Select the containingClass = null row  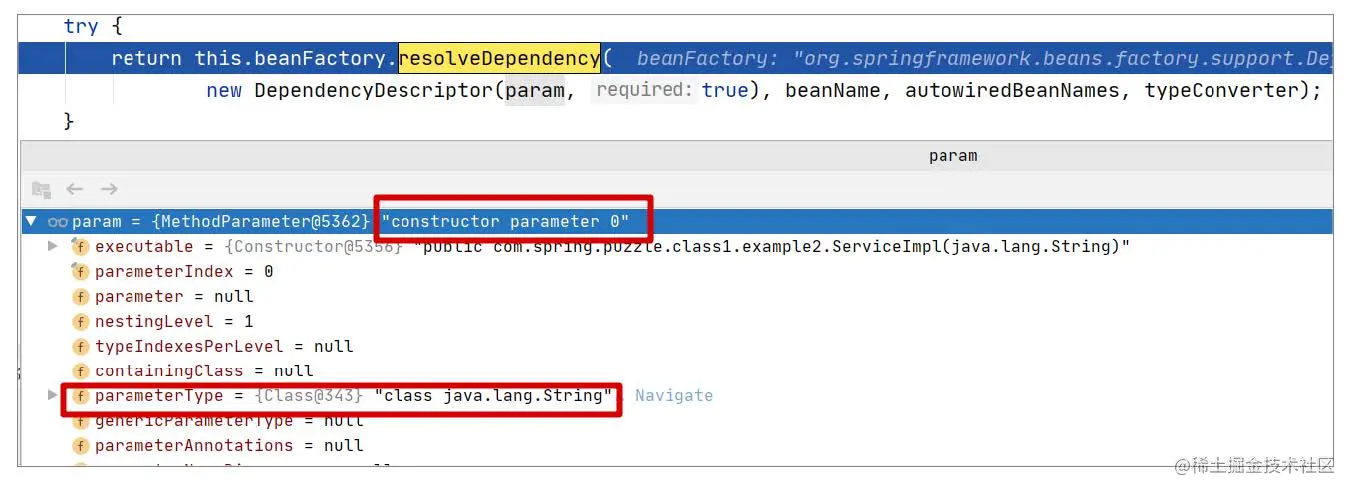click(676, 371)
